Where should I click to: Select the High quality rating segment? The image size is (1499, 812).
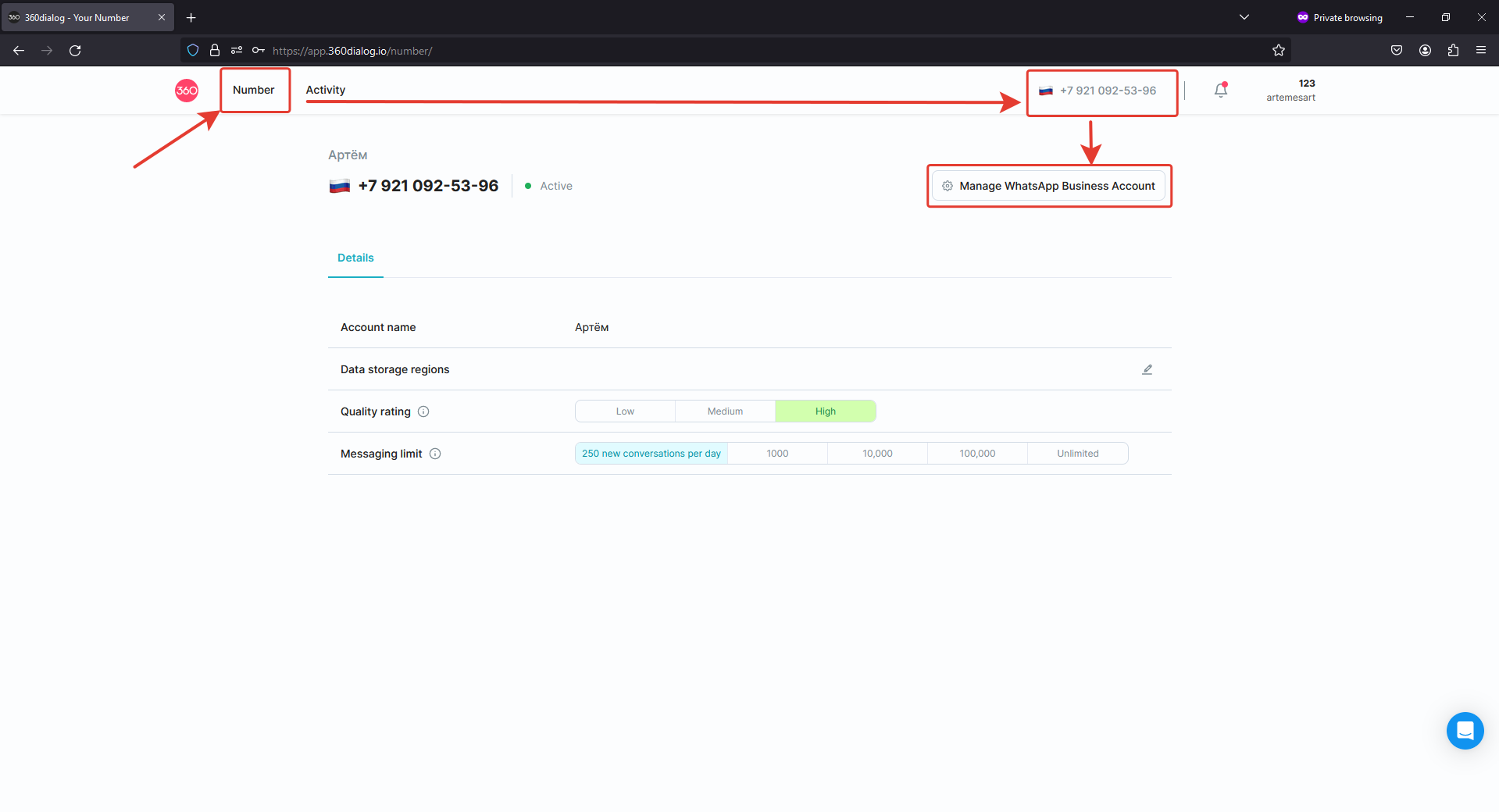pyautogui.click(x=825, y=411)
